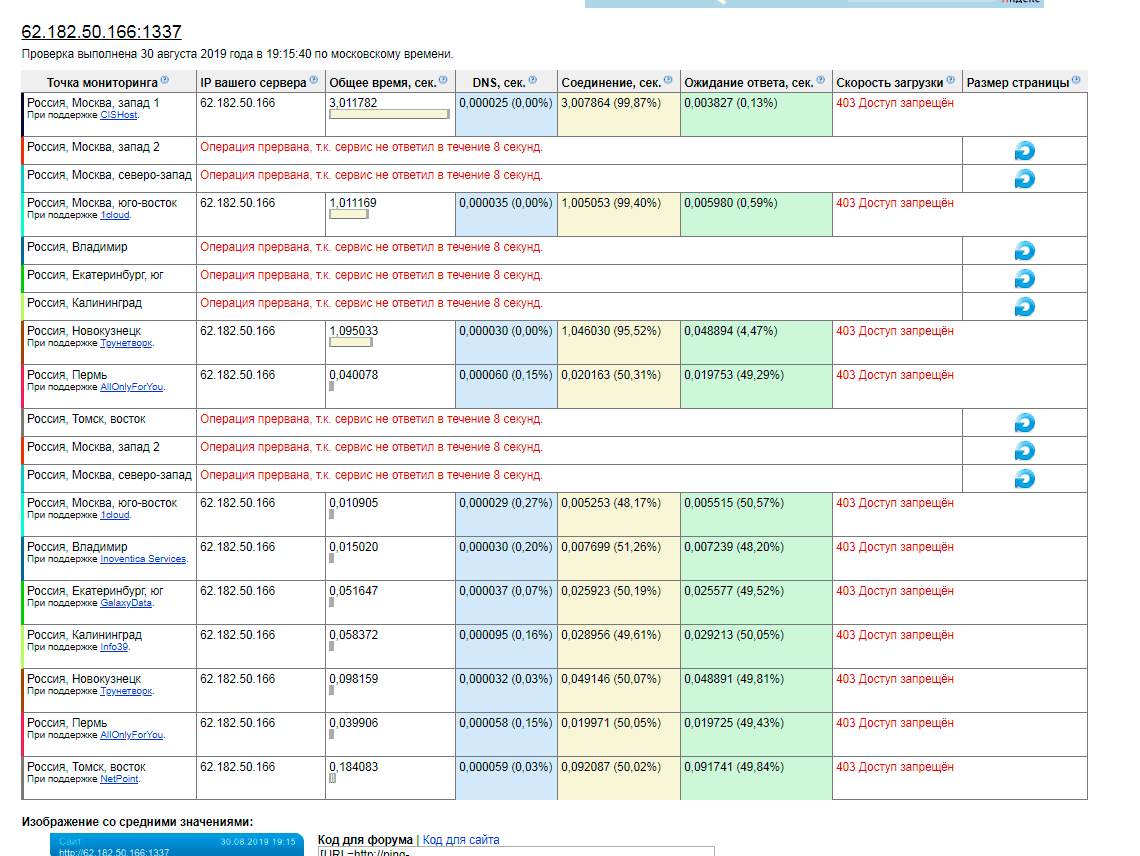
Task: Select total time value 0,051647
Action: (x=353, y=591)
